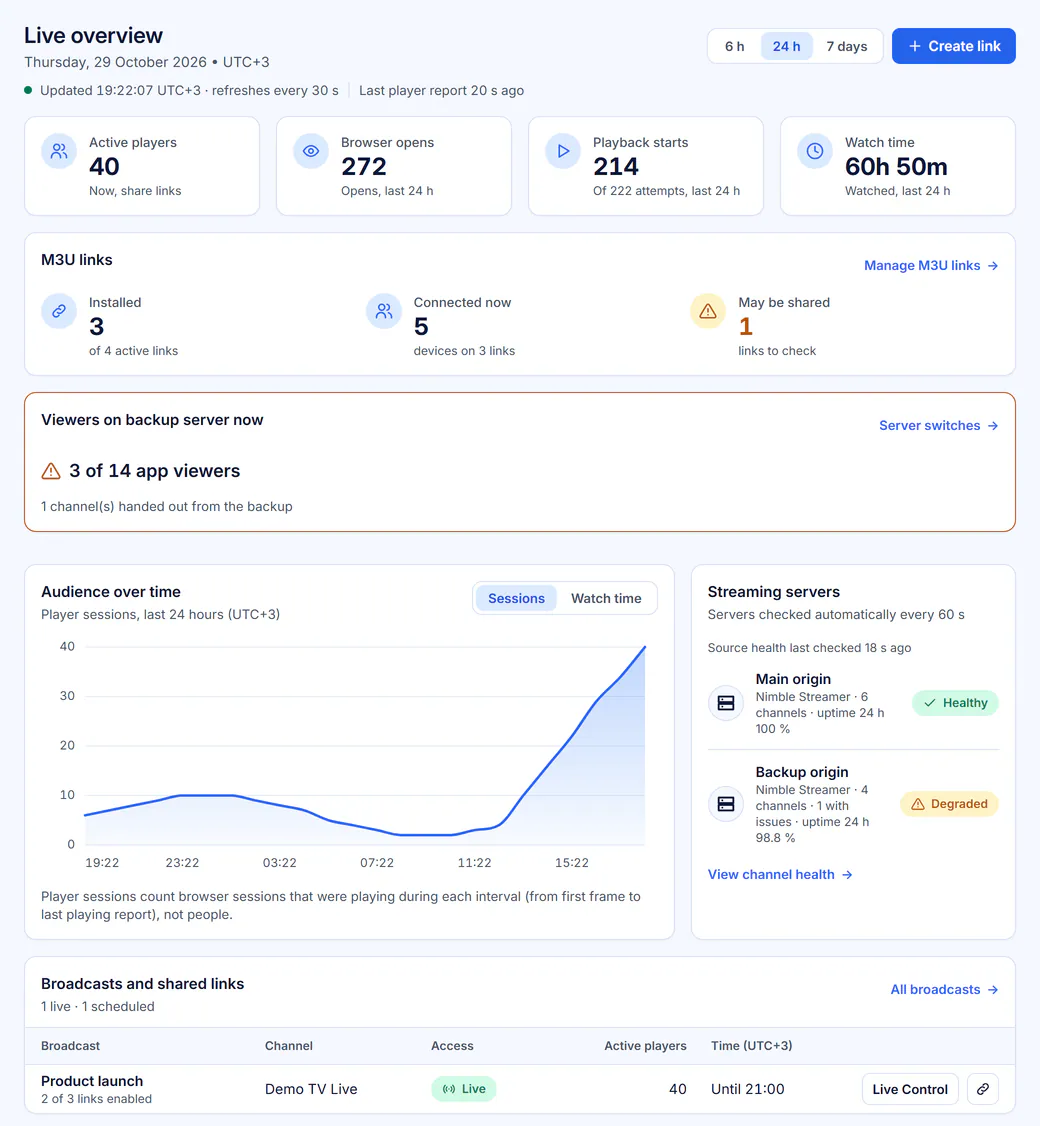Open Manage M3U links
This screenshot has width=1040, height=1126.
point(931,266)
